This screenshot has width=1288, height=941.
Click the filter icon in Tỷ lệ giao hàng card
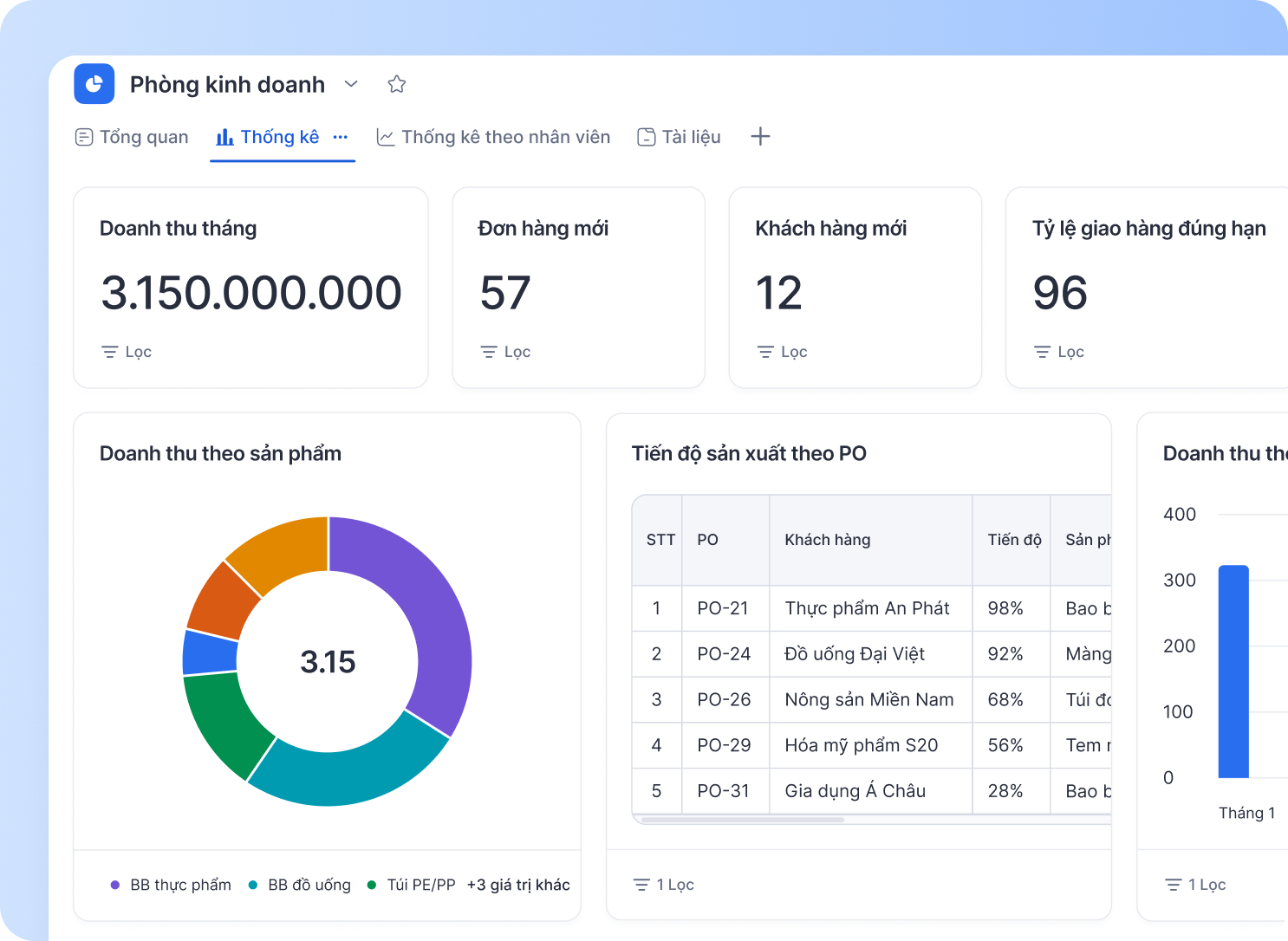tap(1042, 352)
